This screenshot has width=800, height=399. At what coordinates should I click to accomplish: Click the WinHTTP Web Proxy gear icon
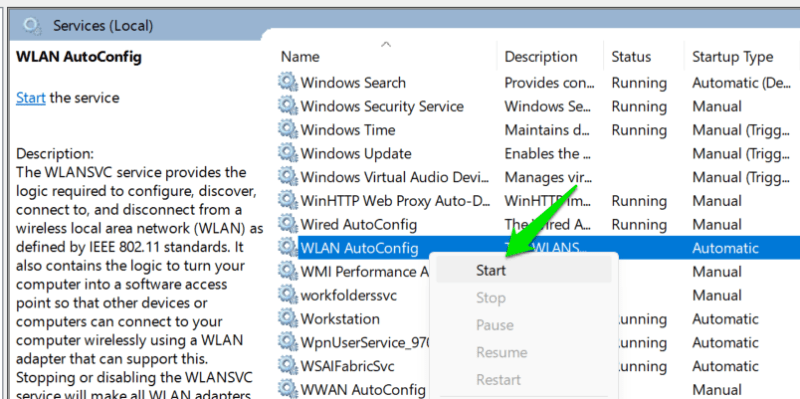(288, 201)
